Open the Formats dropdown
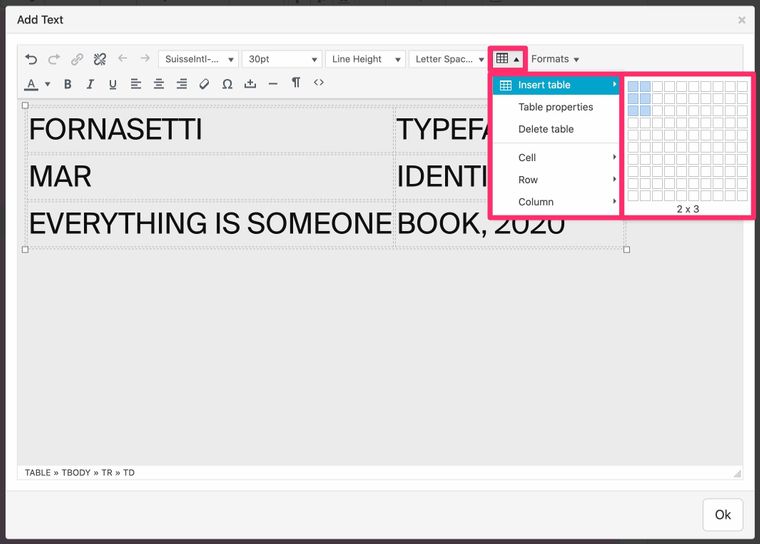The height and width of the screenshot is (544, 760). coord(555,59)
